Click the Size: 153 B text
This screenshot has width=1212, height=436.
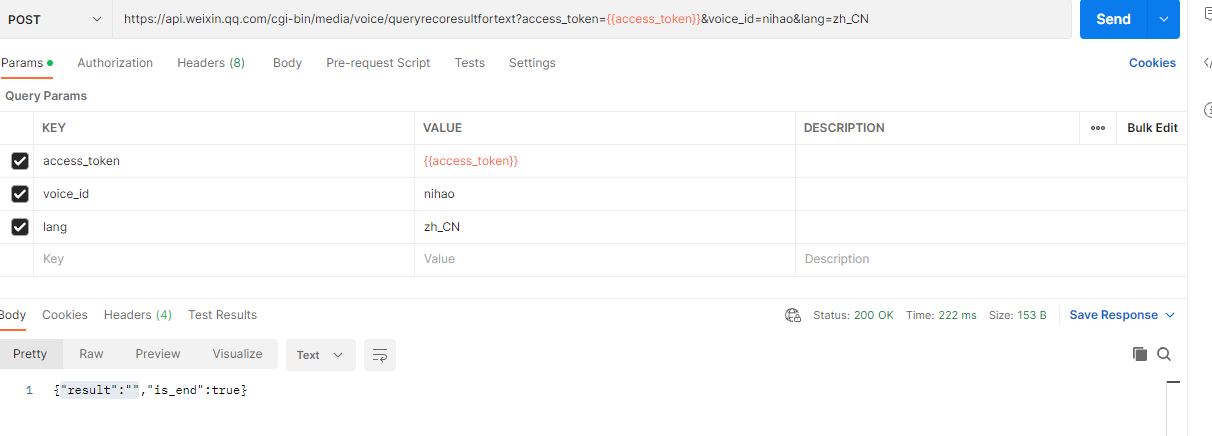(1018, 315)
